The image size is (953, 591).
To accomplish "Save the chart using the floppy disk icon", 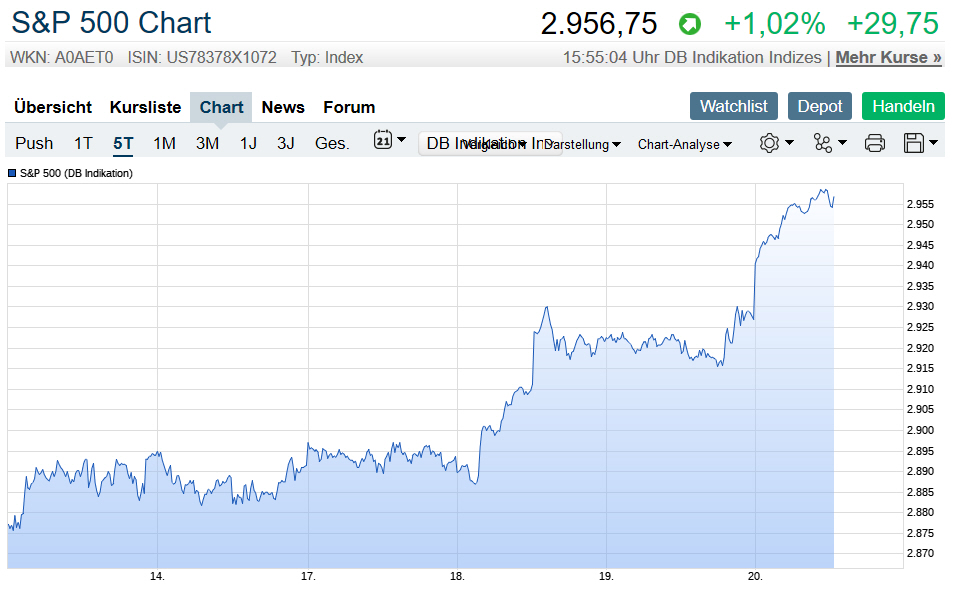I will point(913,143).
